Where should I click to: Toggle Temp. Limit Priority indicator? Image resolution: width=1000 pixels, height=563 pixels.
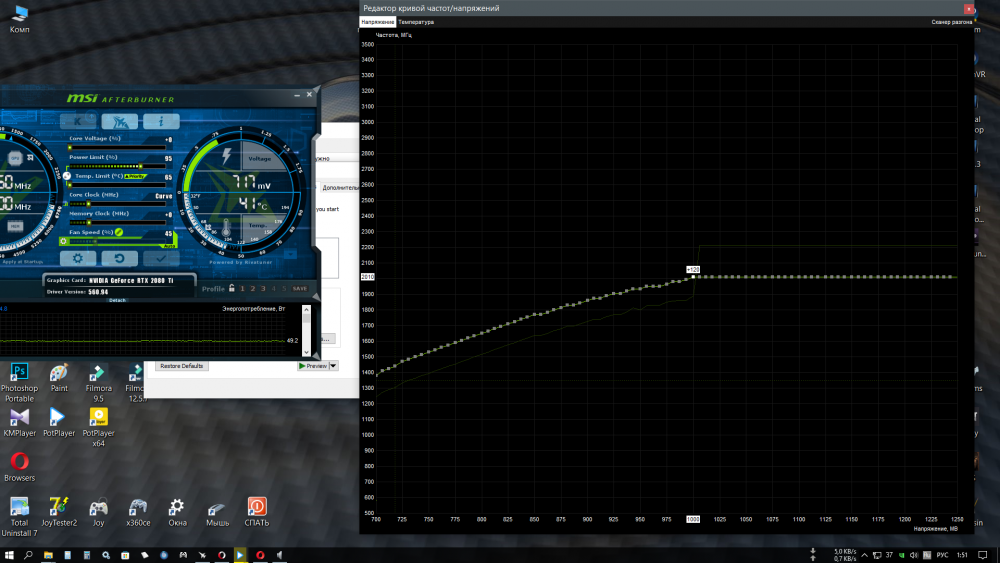click(135, 176)
